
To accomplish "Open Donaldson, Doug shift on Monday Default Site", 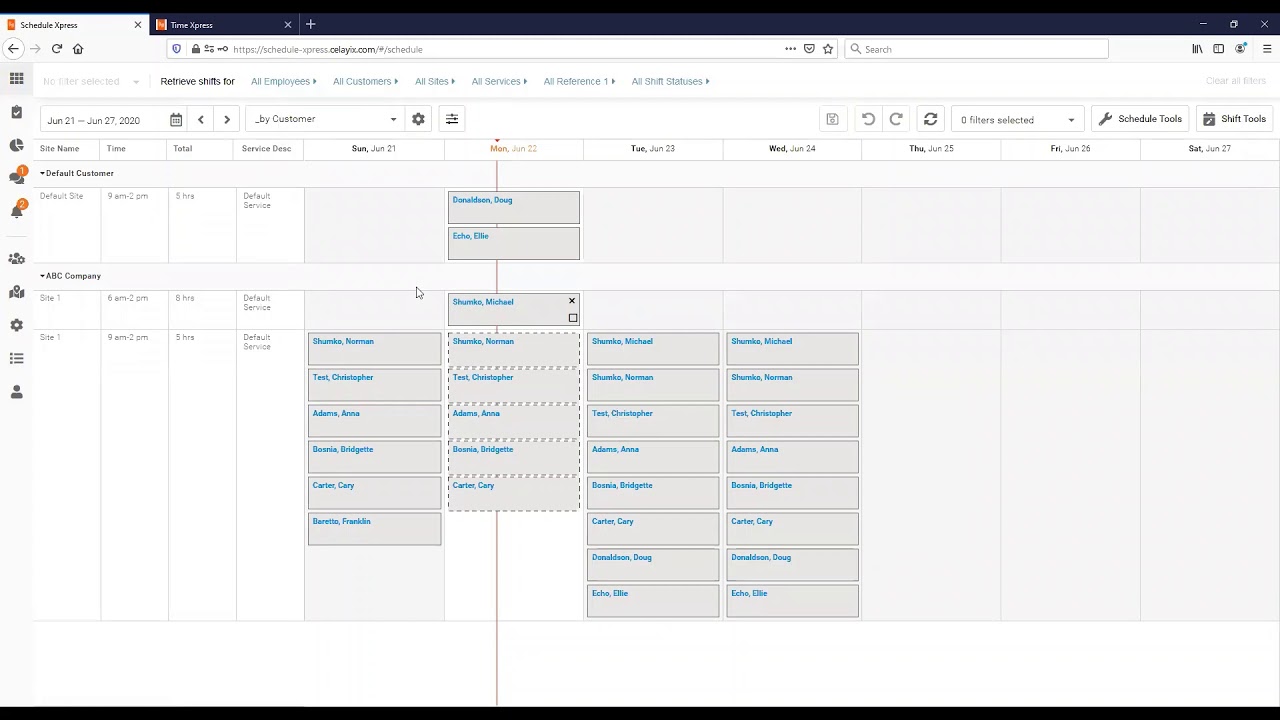I will coord(513,207).
